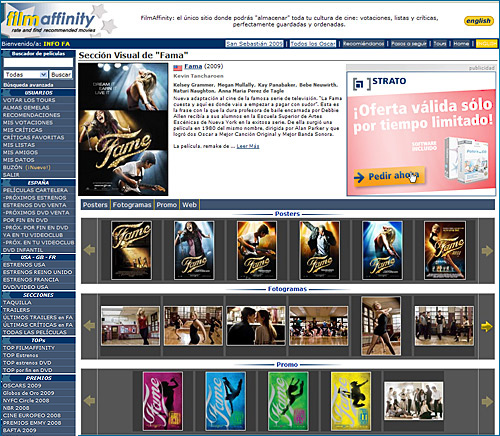Click MIS LISTAS in sidebar
Screen dimensions: 500x436
19,145
